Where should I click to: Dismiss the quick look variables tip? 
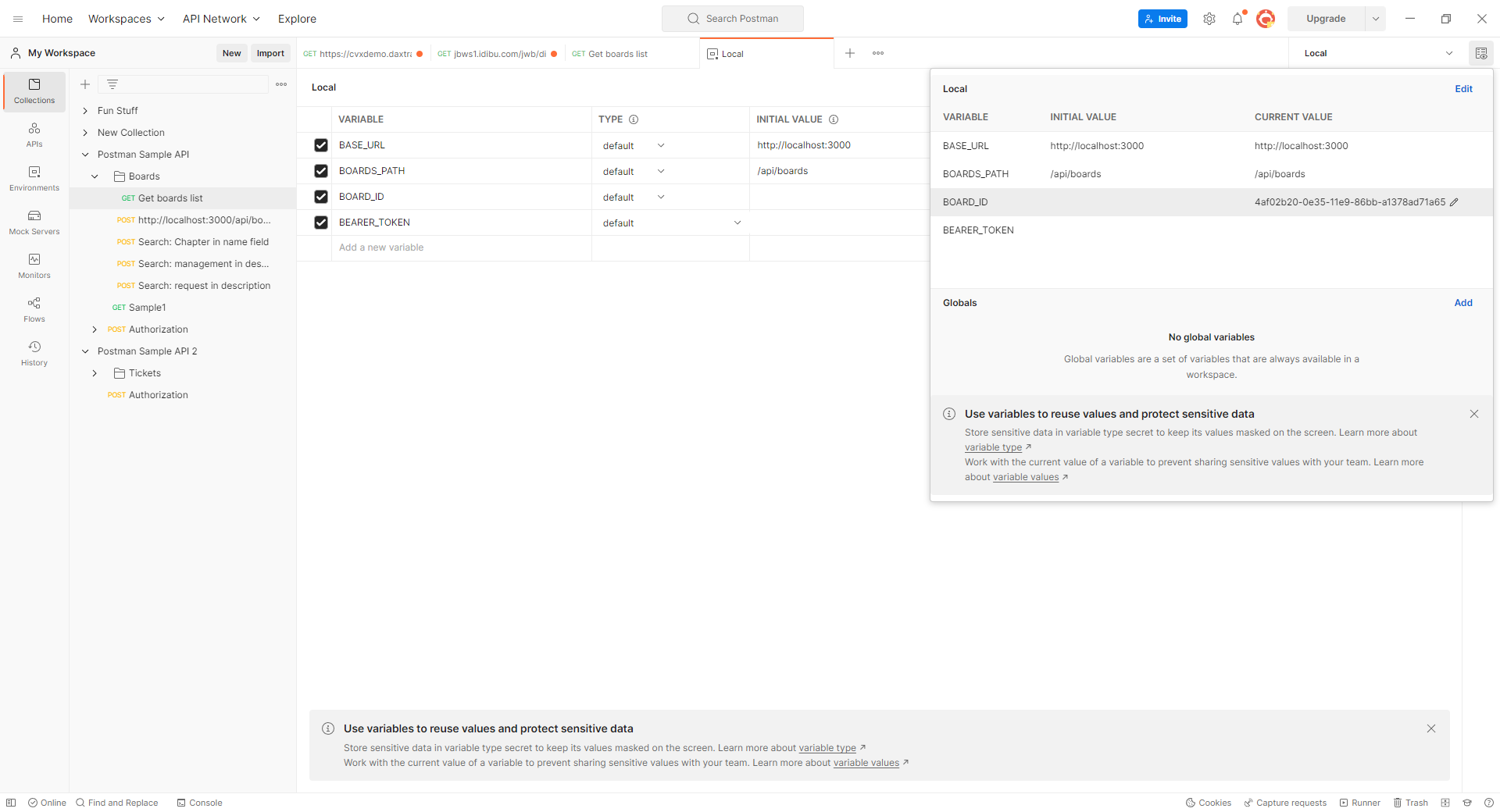pyautogui.click(x=1474, y=414)
